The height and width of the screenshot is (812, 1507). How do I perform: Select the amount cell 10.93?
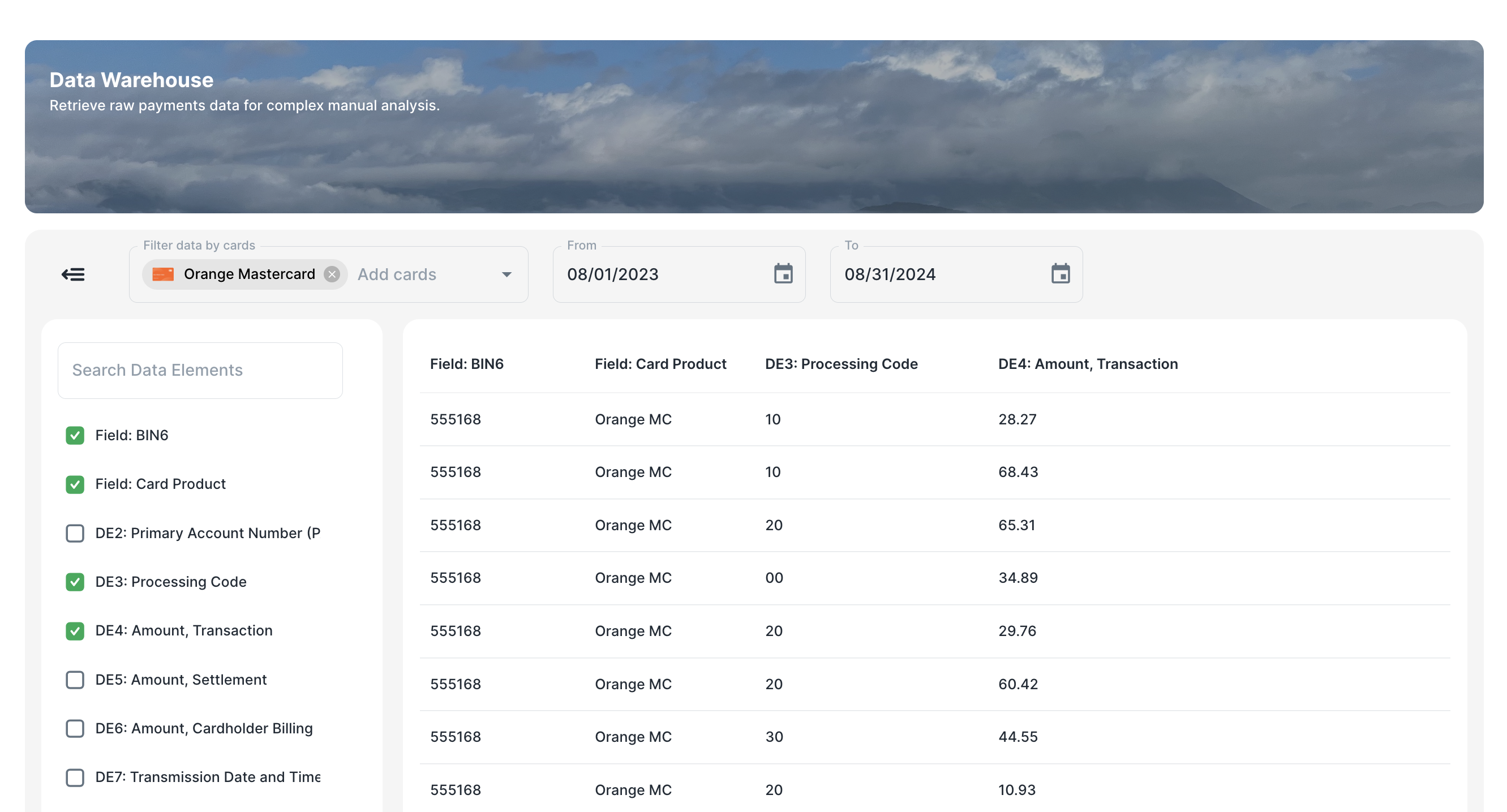pos(1017,790)
